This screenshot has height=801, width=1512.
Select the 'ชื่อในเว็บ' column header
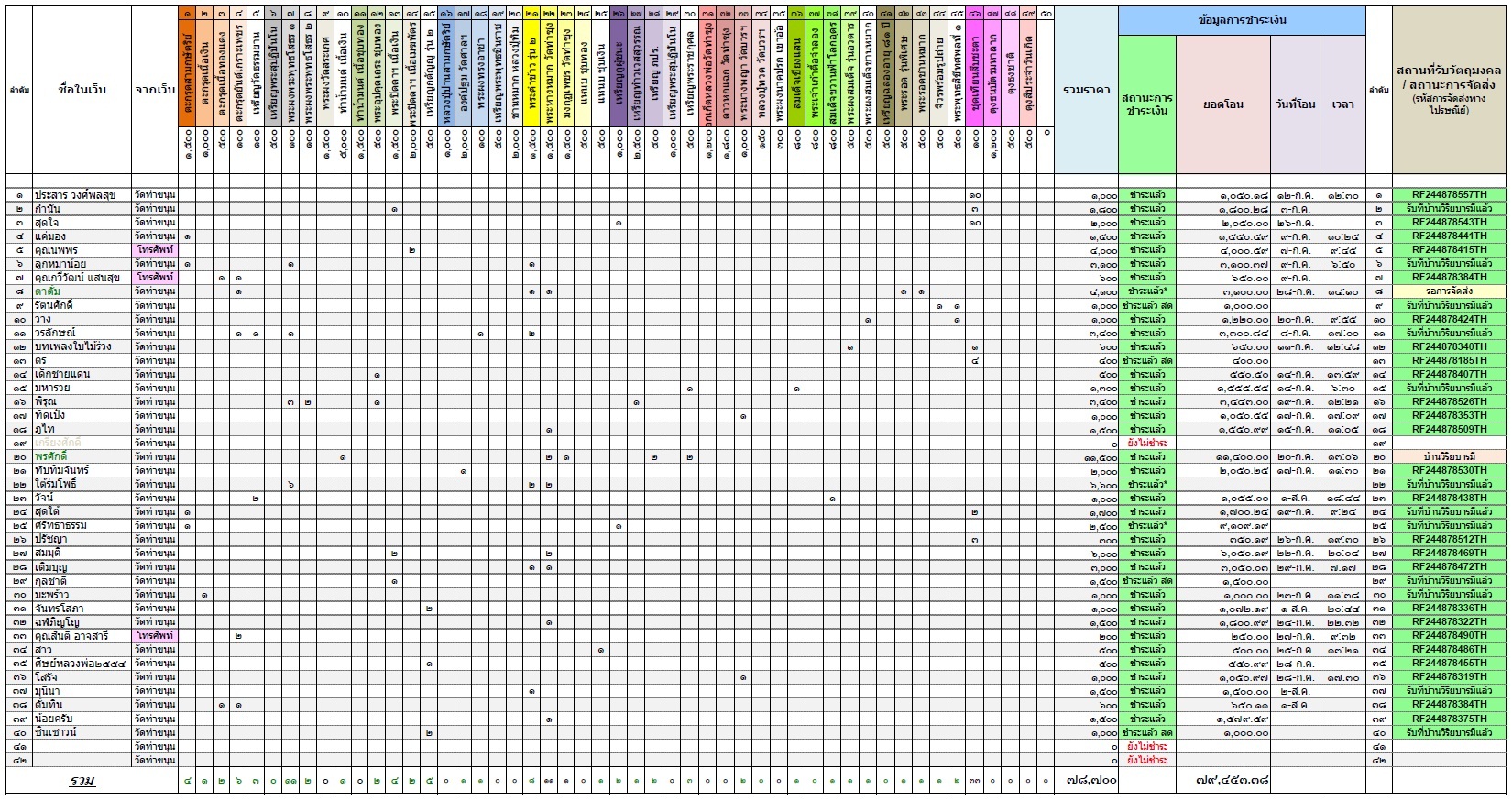[x=82, y=90]
